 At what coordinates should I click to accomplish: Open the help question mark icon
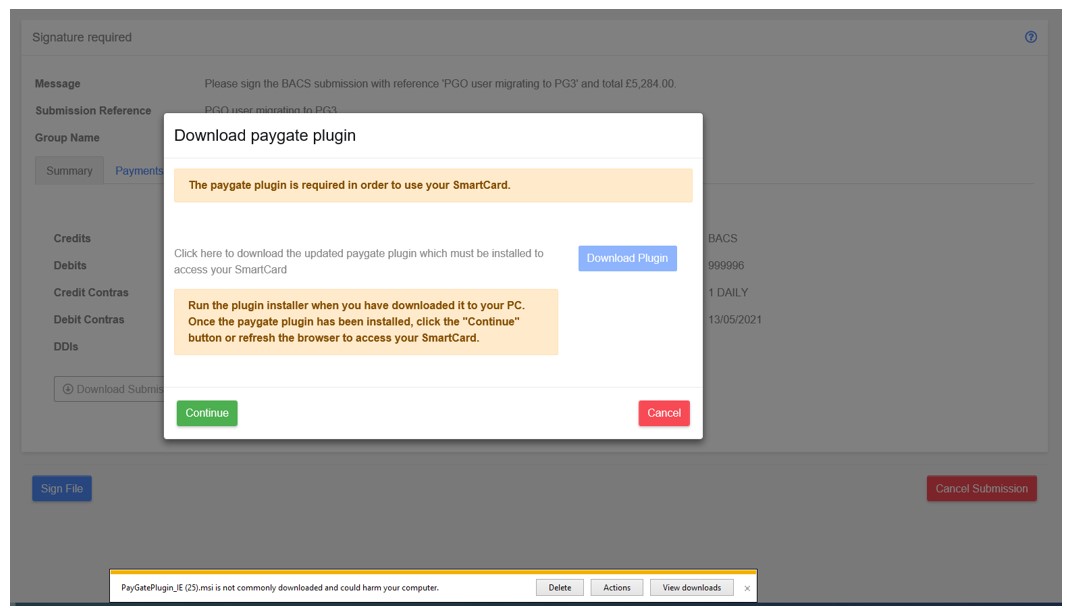[1030, 37]
